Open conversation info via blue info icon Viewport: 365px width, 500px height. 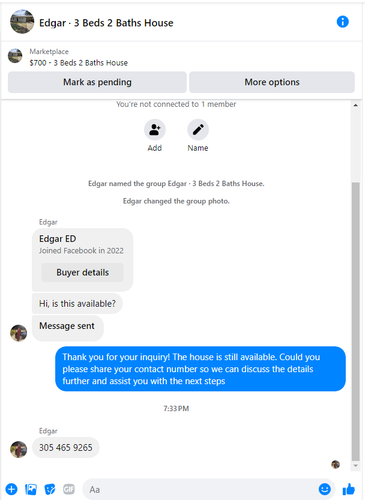point(342,22)
